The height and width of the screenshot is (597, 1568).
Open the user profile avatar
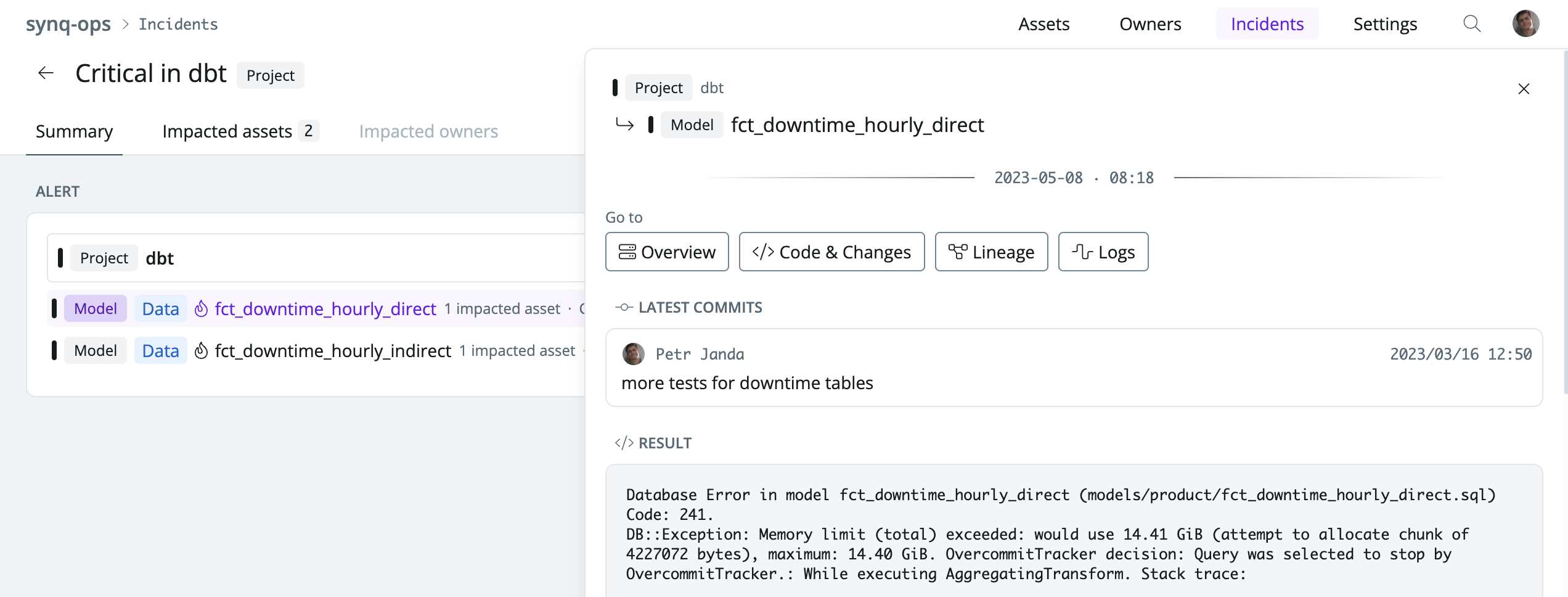coord(1525,24)
